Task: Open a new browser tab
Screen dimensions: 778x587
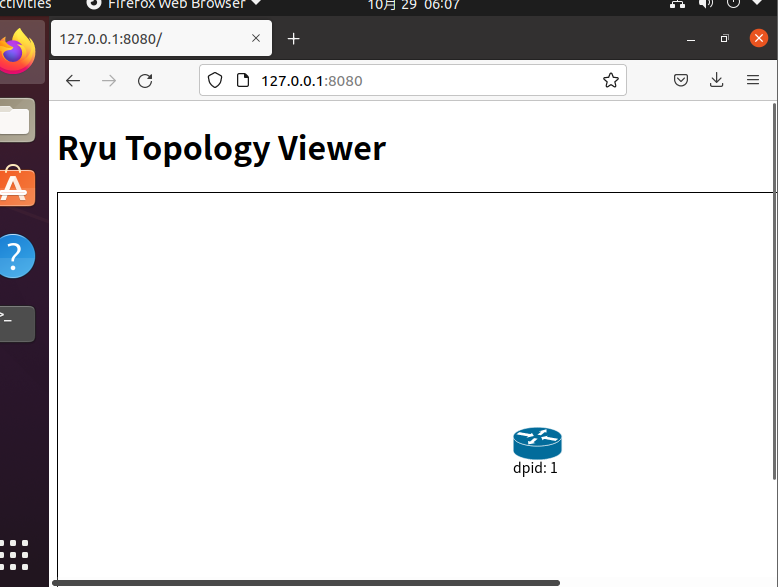Action: [293, 39]
